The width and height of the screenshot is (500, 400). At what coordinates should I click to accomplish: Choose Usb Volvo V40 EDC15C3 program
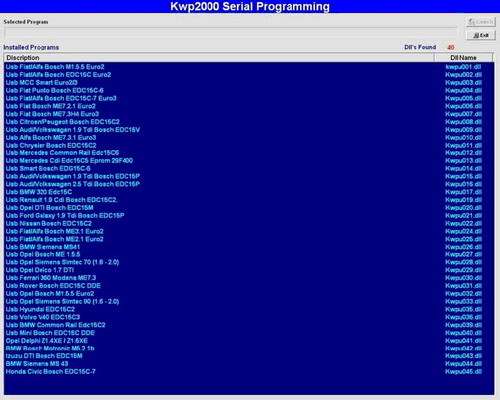coord(249,317)
